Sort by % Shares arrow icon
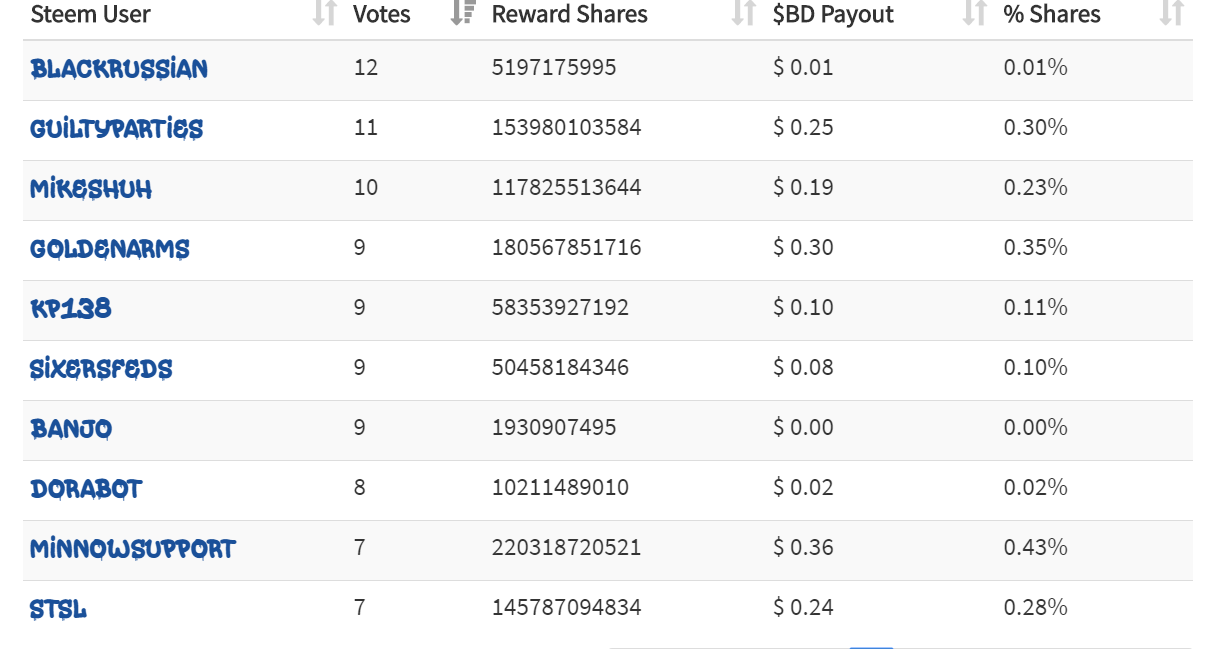This screenshot has height=649, width=1211. point(1171,13)
